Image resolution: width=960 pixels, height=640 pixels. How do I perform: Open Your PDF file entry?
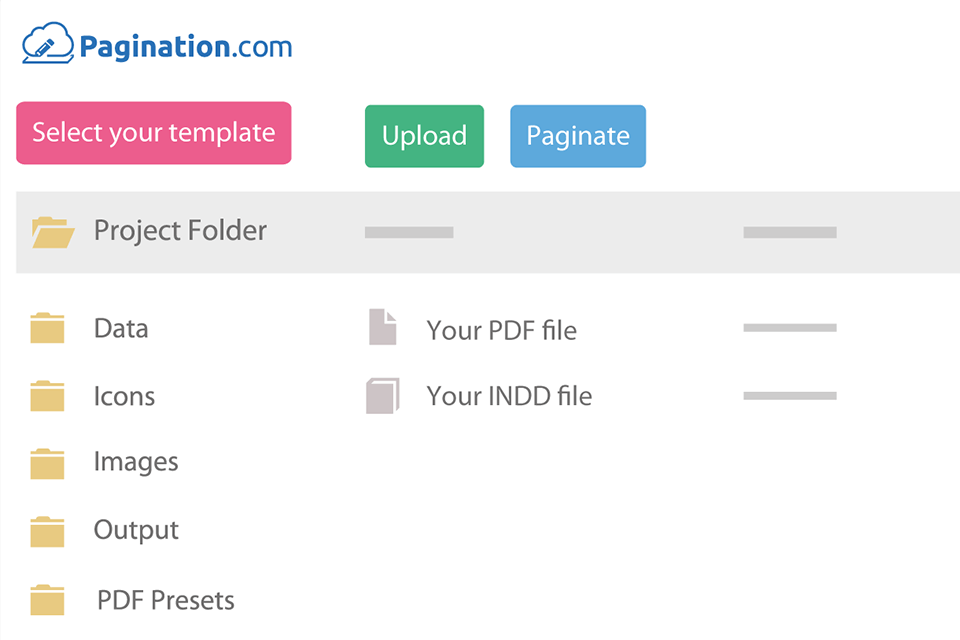[x=501, y=330]
